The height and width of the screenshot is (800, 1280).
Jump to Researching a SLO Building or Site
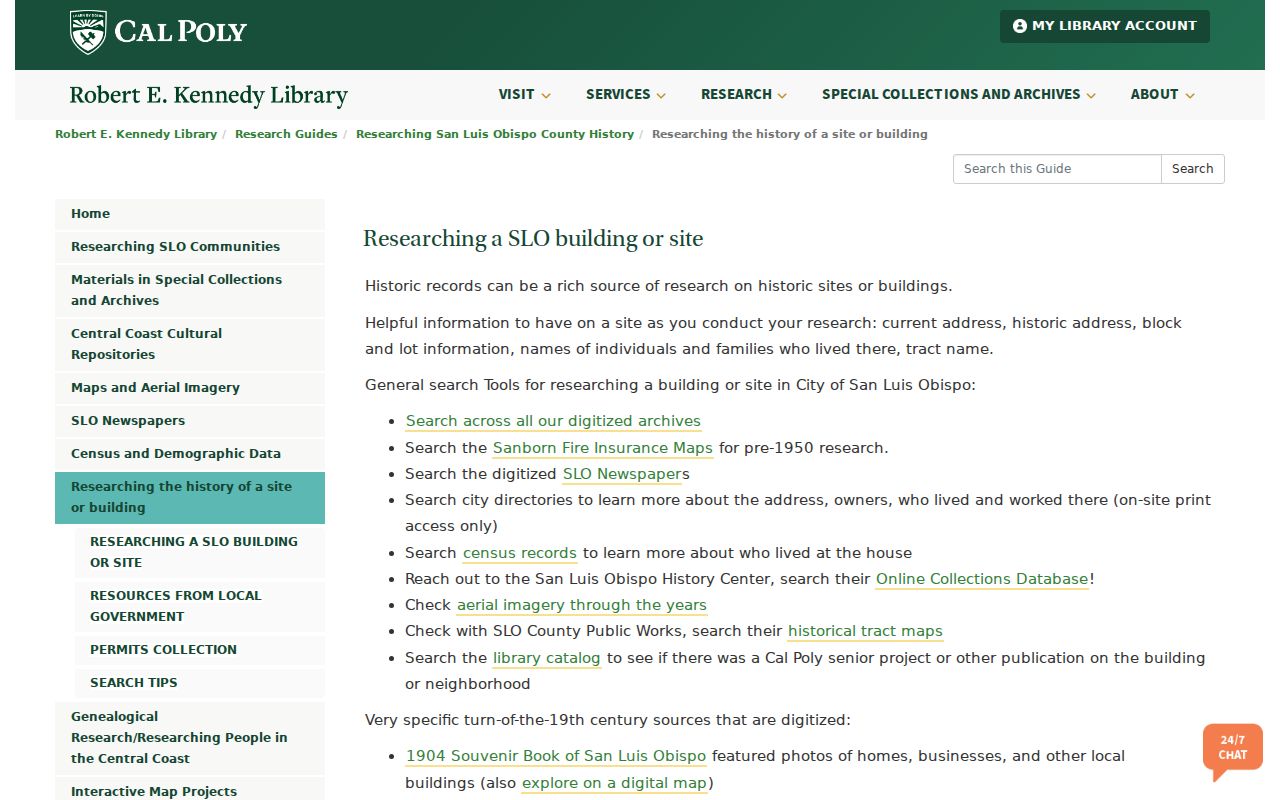click(200, 552)
